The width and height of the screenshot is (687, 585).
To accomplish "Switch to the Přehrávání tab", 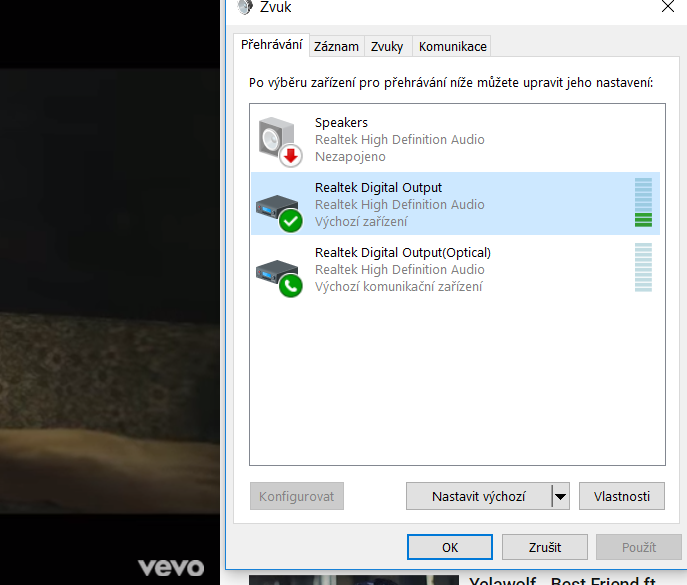I will click(x=272, y=45).
